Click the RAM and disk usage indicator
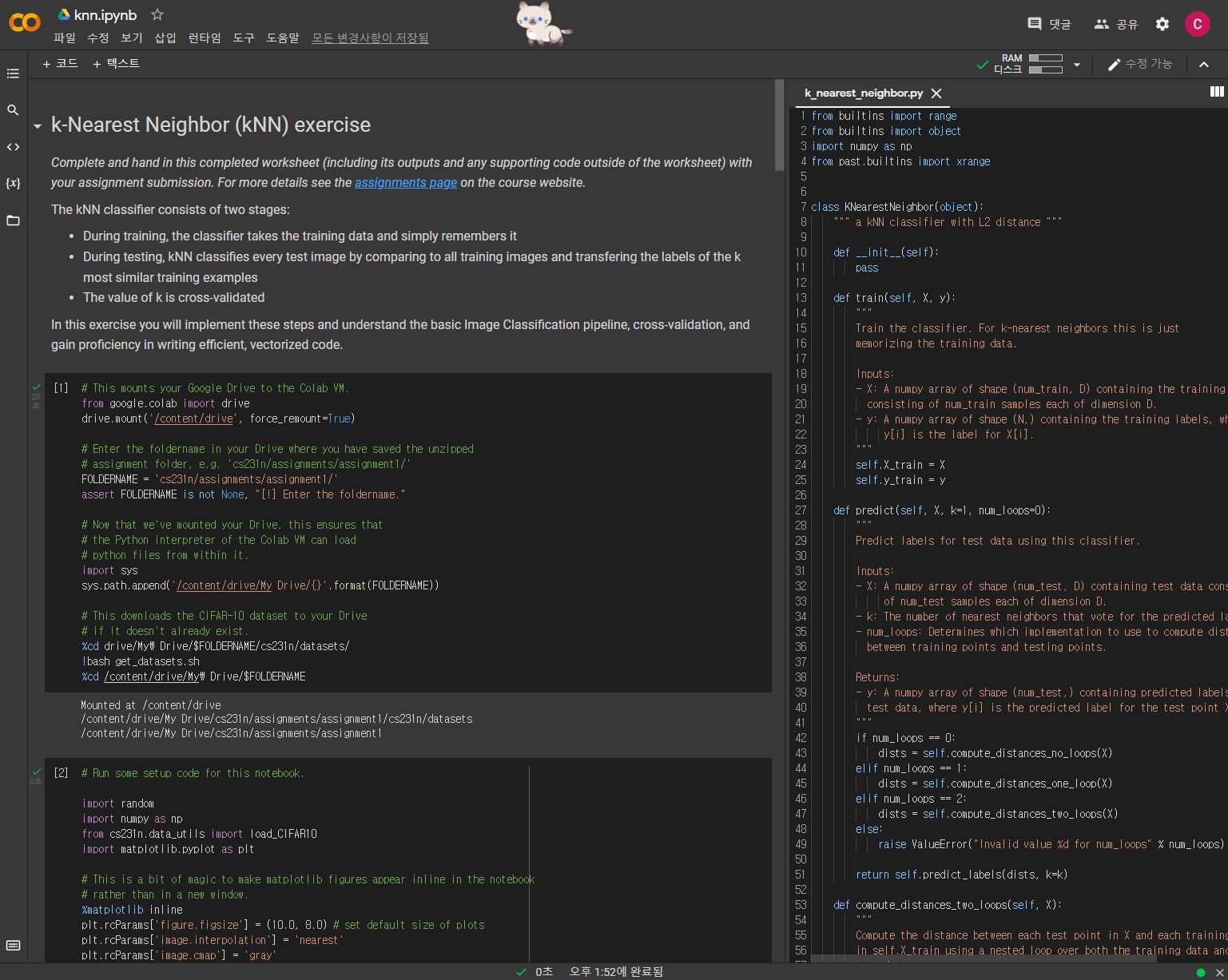 click(x=1028, y=64)
